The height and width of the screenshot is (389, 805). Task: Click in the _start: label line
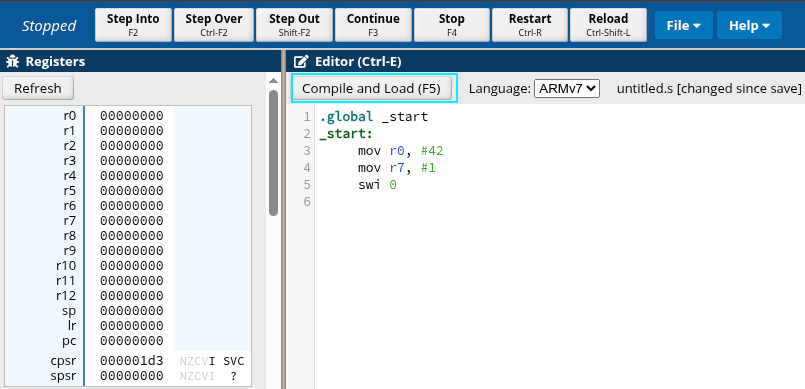346,134
